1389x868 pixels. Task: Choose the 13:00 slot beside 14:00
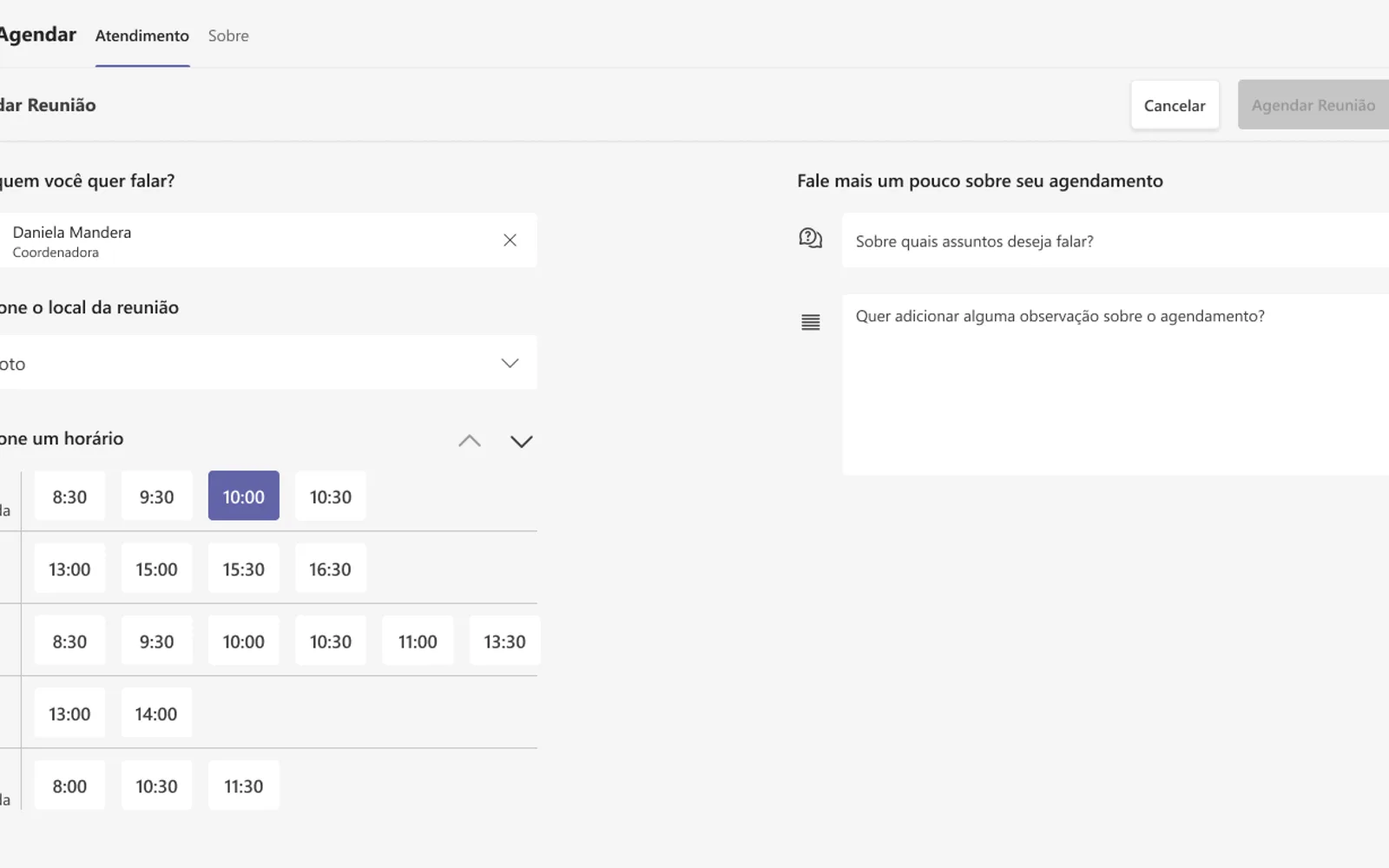click(69, 713)
